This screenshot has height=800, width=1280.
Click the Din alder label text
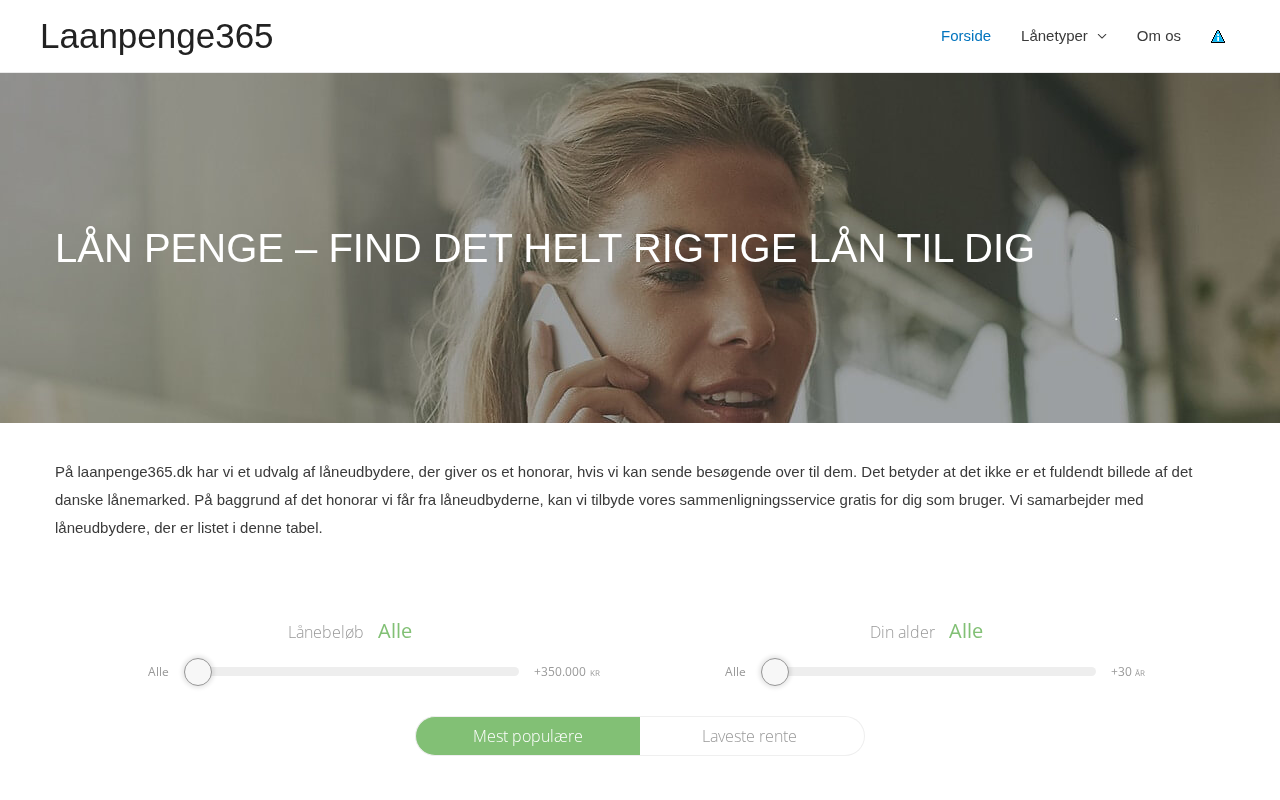(902, 632)
